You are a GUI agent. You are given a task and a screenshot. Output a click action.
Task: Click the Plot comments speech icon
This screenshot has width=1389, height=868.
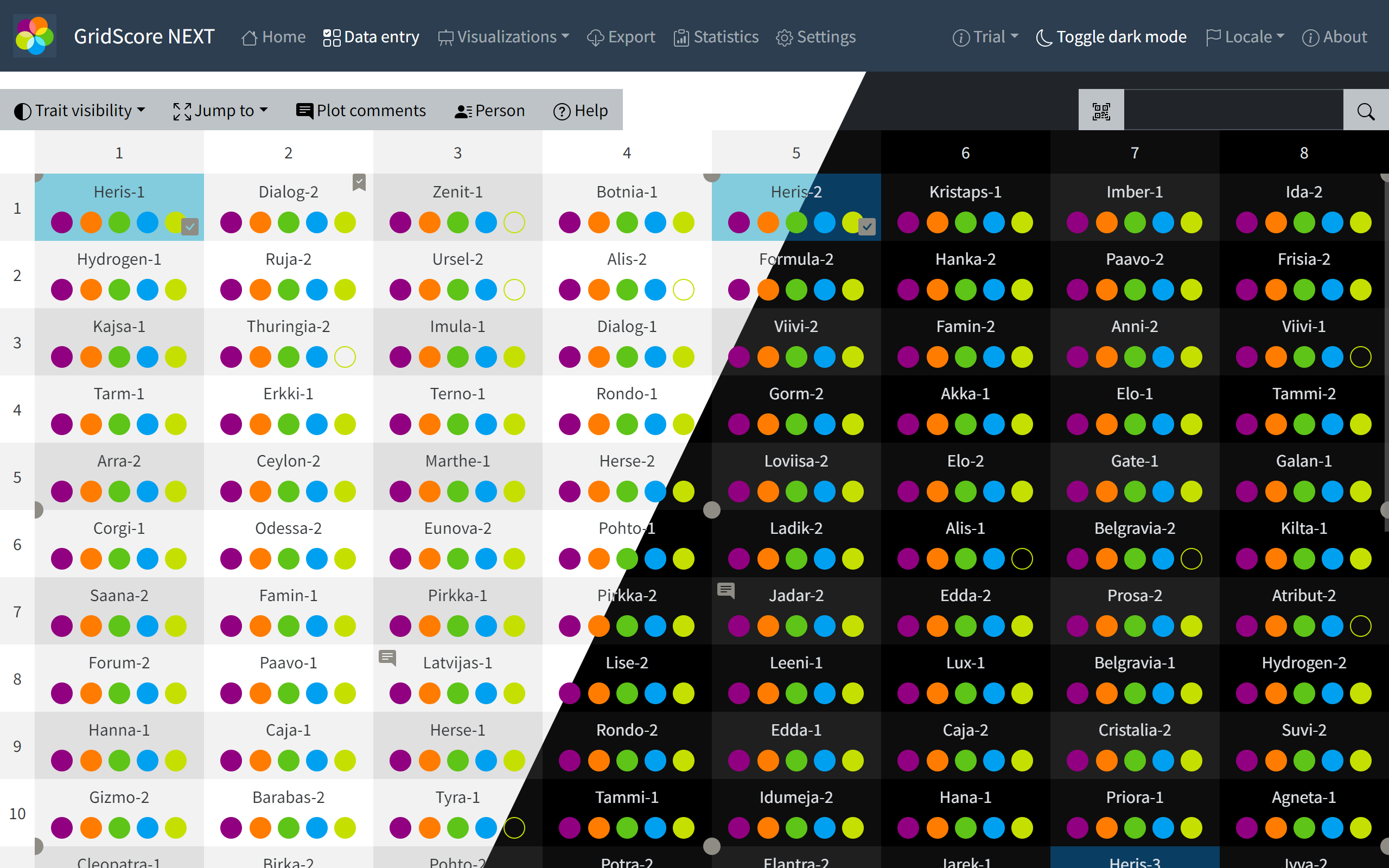(x=305, y=111)
